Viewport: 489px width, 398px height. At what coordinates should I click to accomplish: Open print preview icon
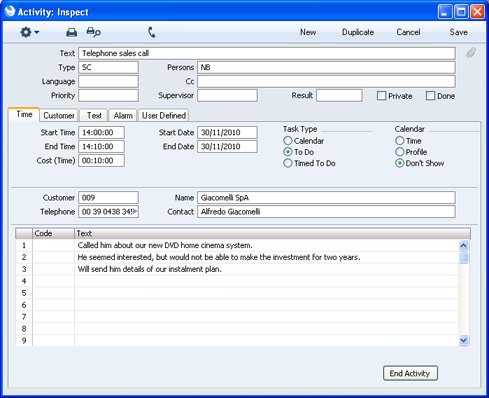point(93,32)
